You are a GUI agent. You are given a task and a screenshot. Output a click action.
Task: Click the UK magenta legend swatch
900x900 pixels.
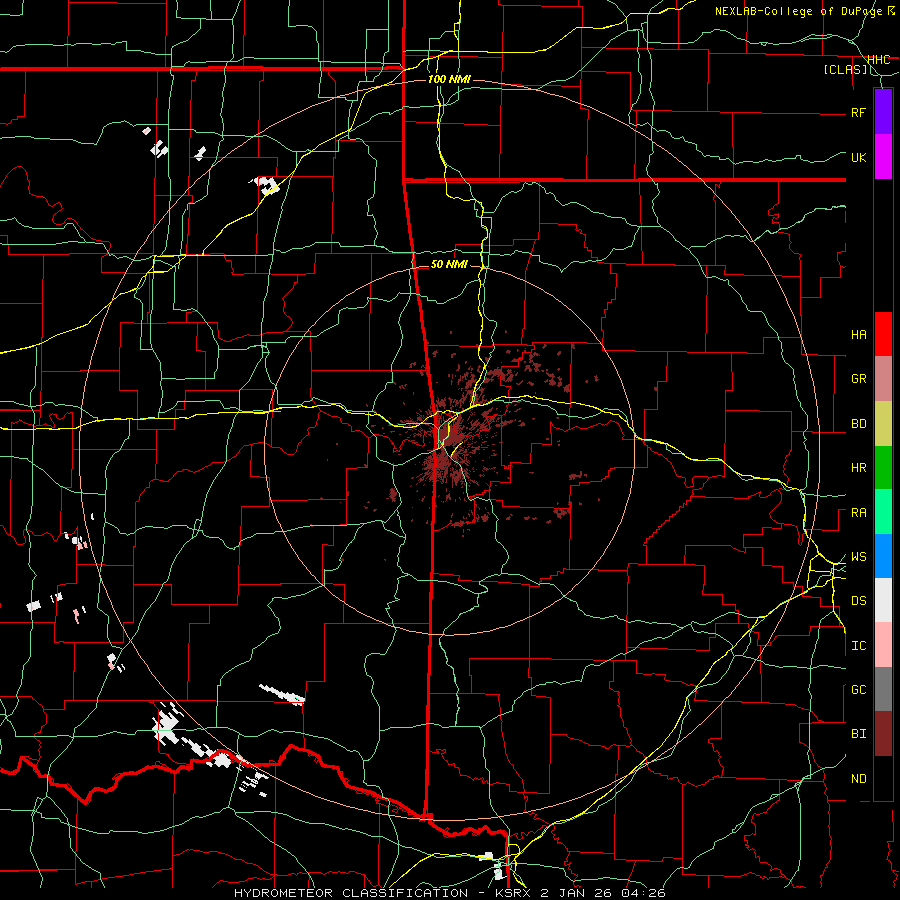point(883,157)
